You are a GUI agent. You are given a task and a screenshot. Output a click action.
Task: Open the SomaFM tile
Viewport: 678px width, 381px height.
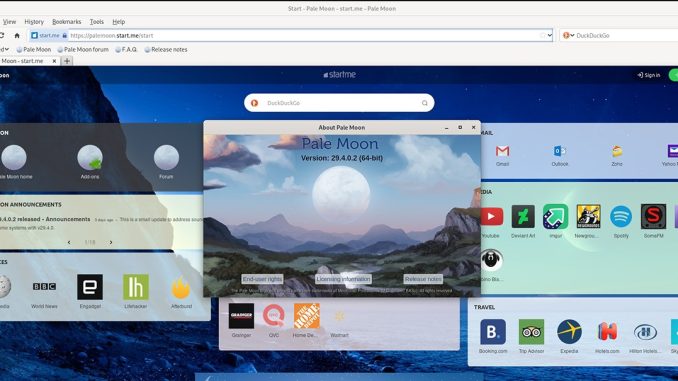pos(653,216)
